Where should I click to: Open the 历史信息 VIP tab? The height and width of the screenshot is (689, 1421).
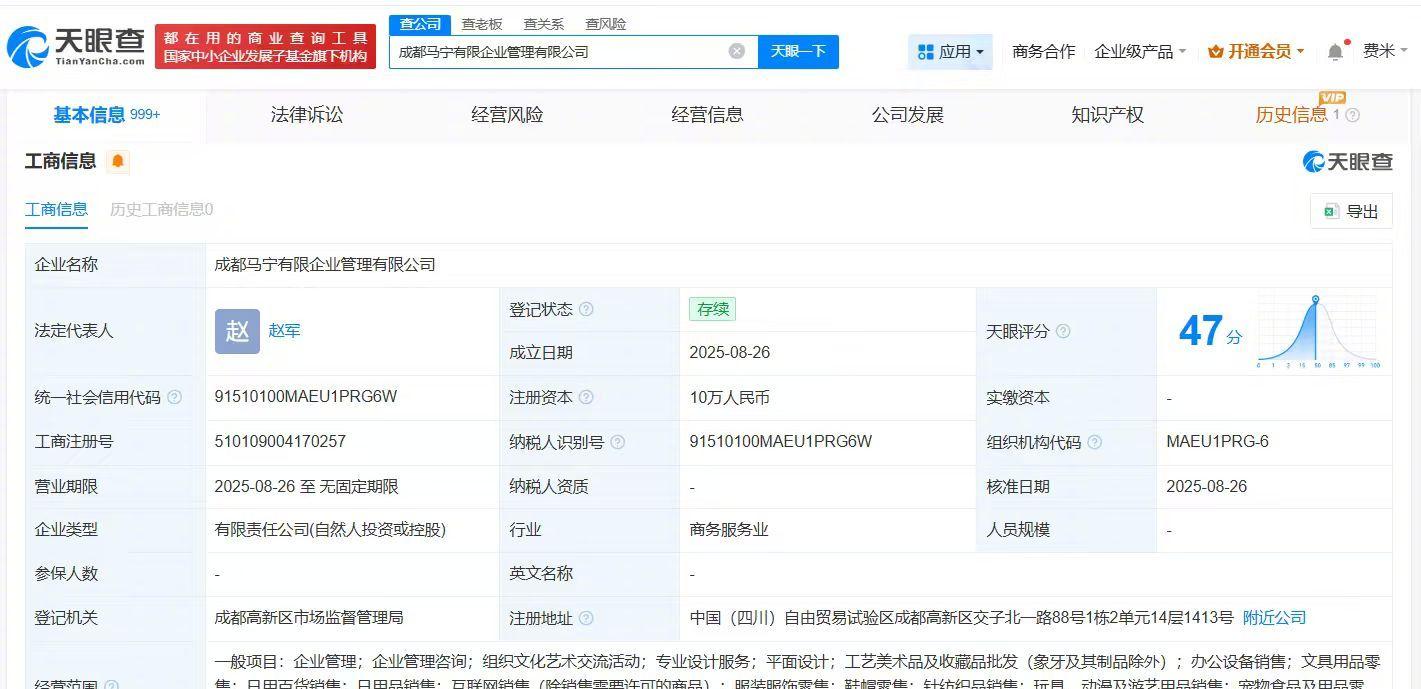coord(1292,115)
